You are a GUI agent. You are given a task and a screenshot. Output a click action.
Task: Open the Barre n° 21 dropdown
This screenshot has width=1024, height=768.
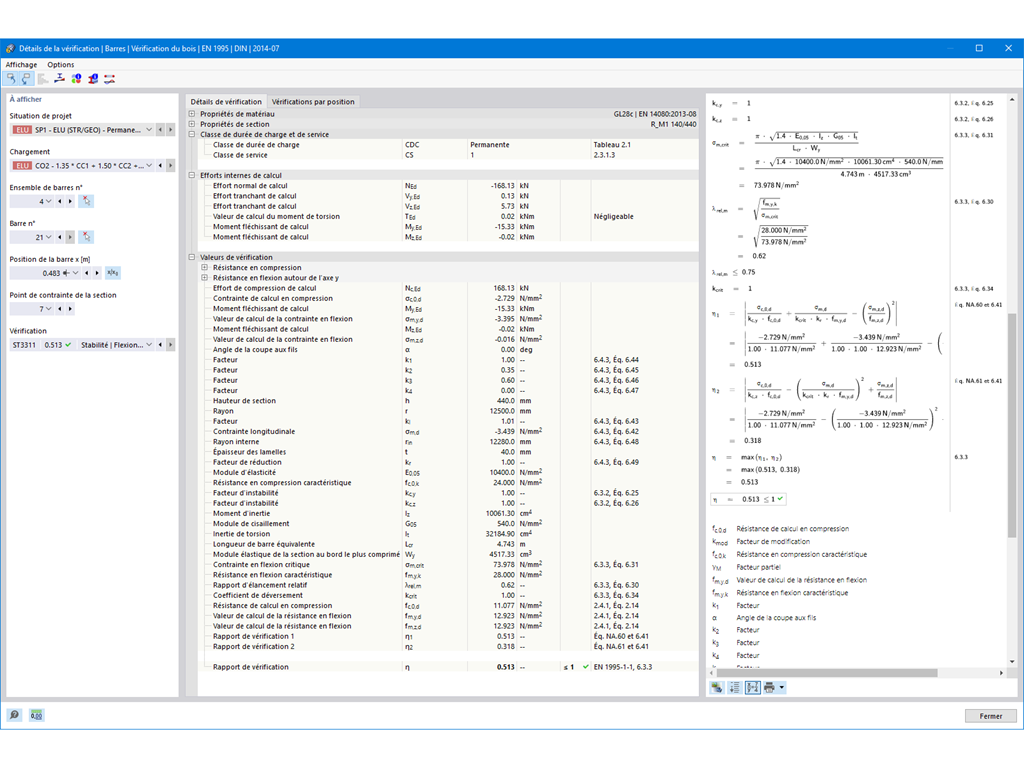tap(48, 237)
